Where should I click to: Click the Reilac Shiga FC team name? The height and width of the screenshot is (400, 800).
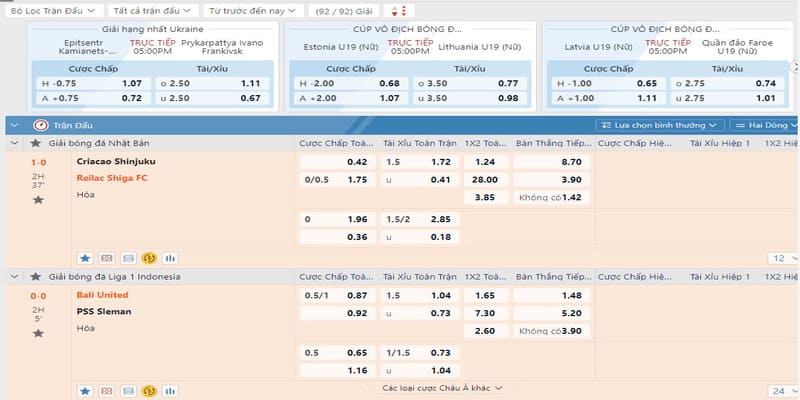pos(112,178)
